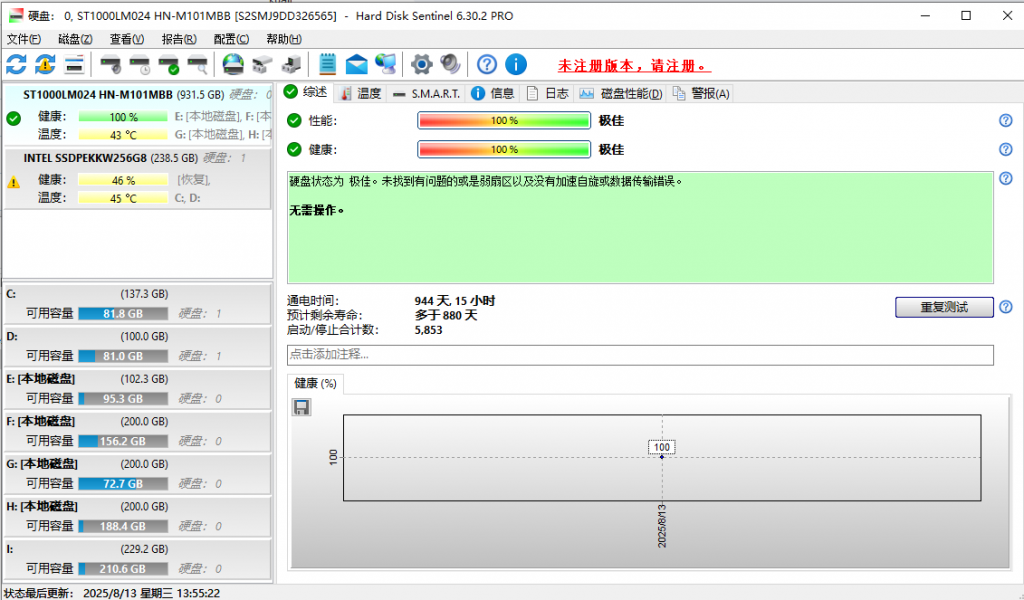The image size is (1024, 600).
Task: Click the ST1000LM024 43 °C temperature bar
Action: [x=123, y=135]
